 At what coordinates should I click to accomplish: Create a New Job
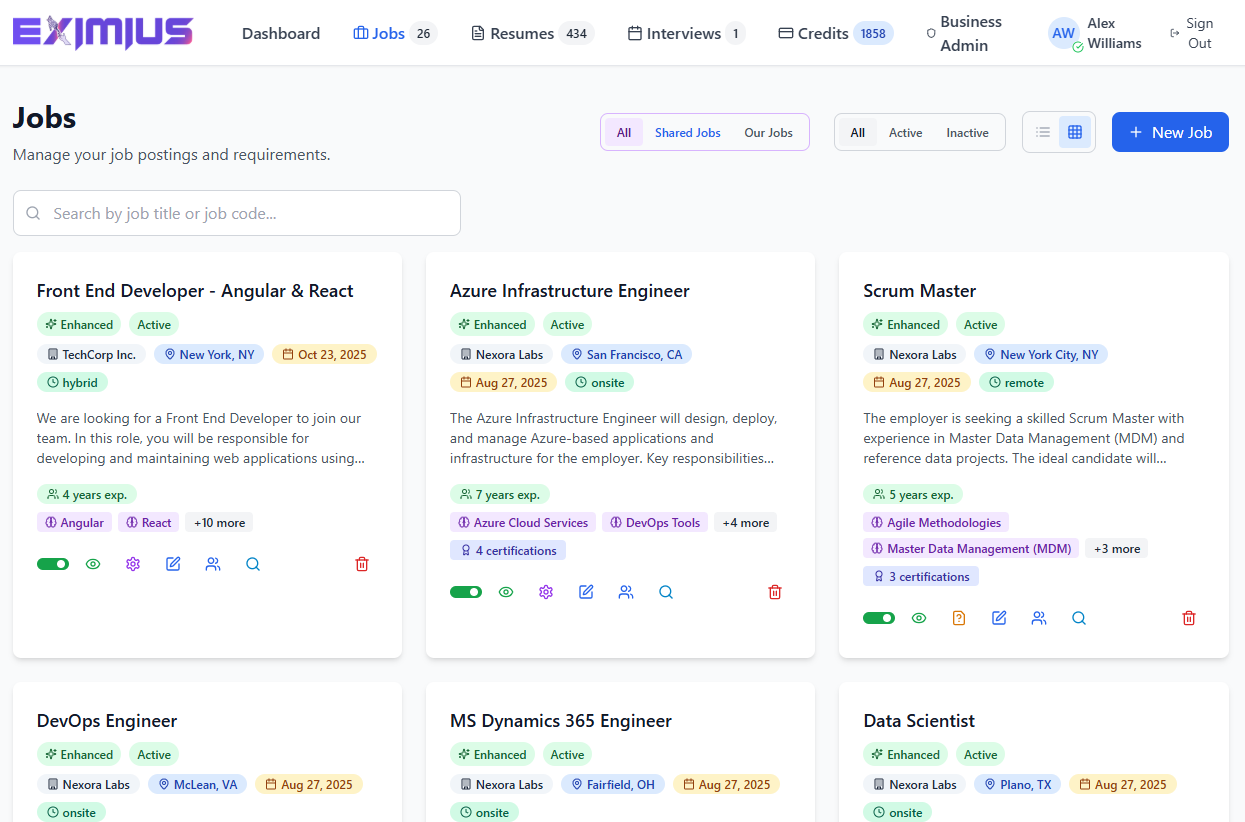pyautogui.click(x=1170, y=132)
